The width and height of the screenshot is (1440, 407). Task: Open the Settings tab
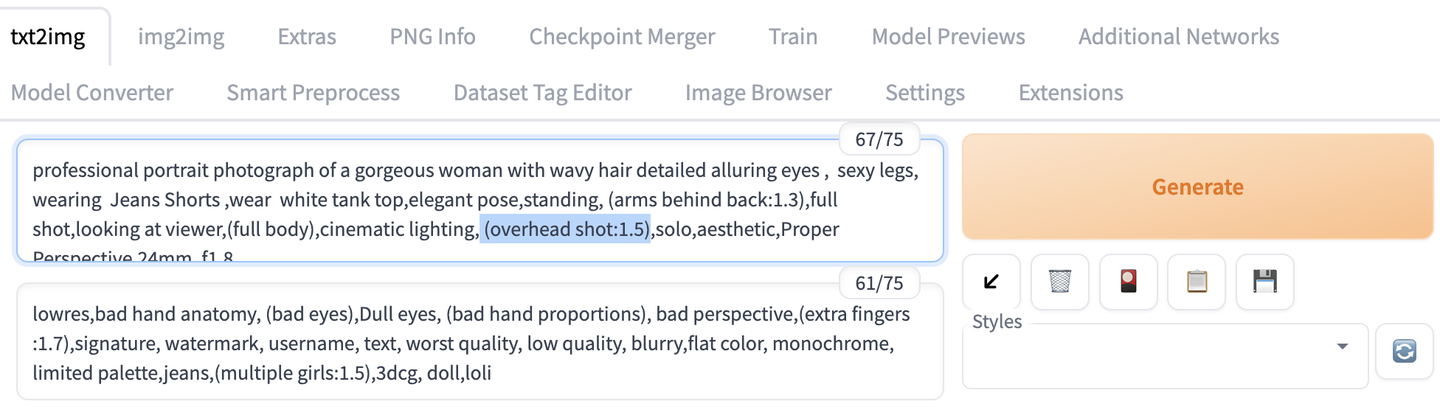tap(925, 93)
